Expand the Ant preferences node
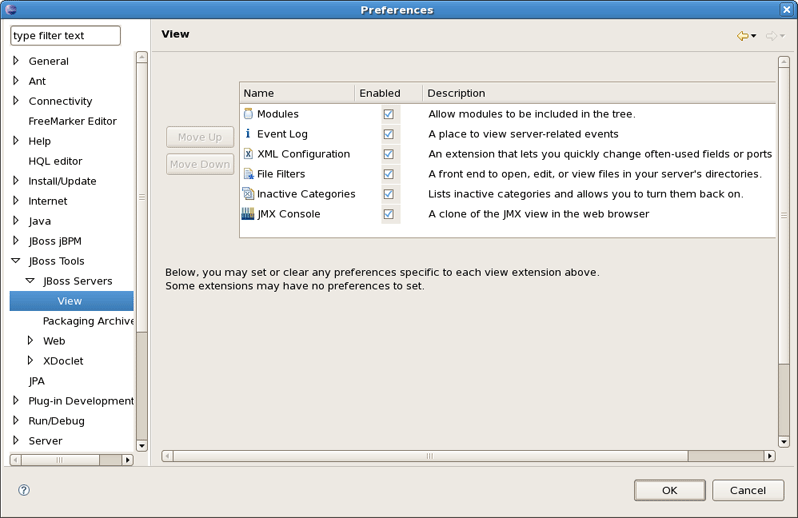 [x=16, y=80]
